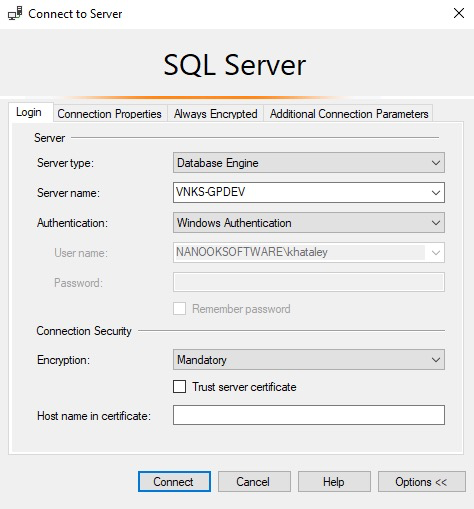Image resolution: width=474 pixels, height=509 pixels.
Task: Click the SQL Server heading text
Action: (235, 65)
